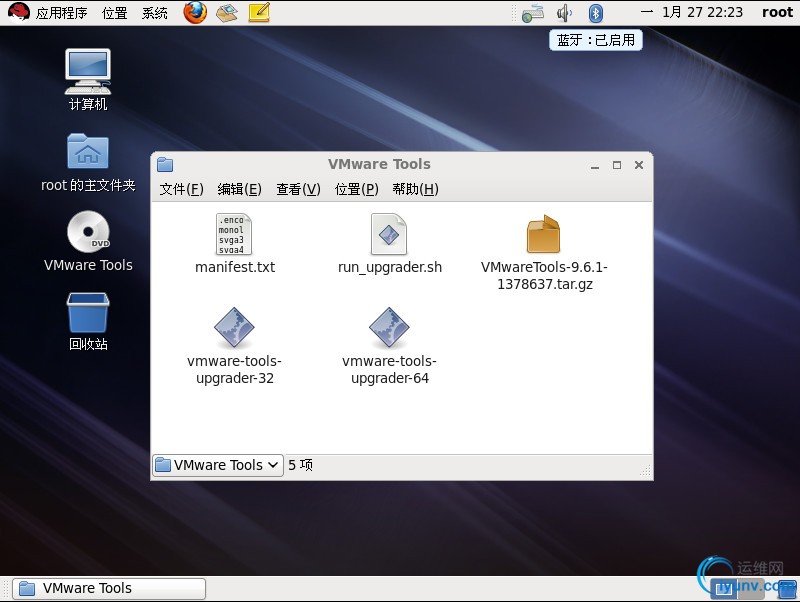The width and height of the screenshot is (800, 602).
Task: Click the manifest.txt file name label
Action: (x=235, y=267)
